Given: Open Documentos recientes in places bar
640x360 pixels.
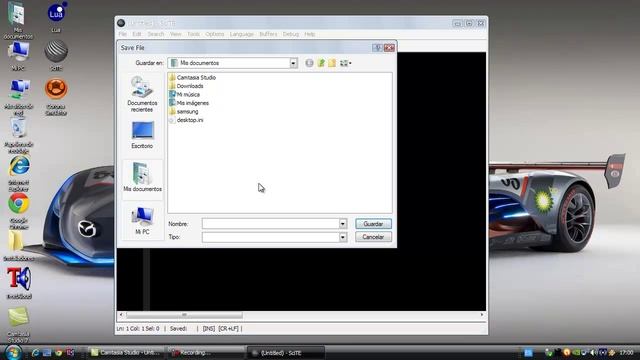Looking at the screenshot, I should coord(142,94).
